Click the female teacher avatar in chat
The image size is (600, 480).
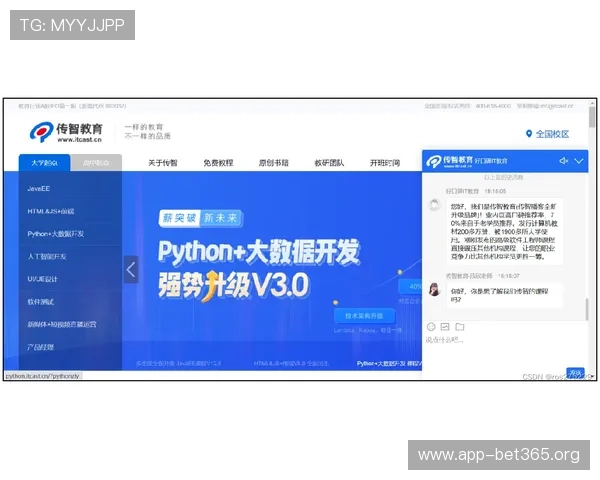(434, 290)
